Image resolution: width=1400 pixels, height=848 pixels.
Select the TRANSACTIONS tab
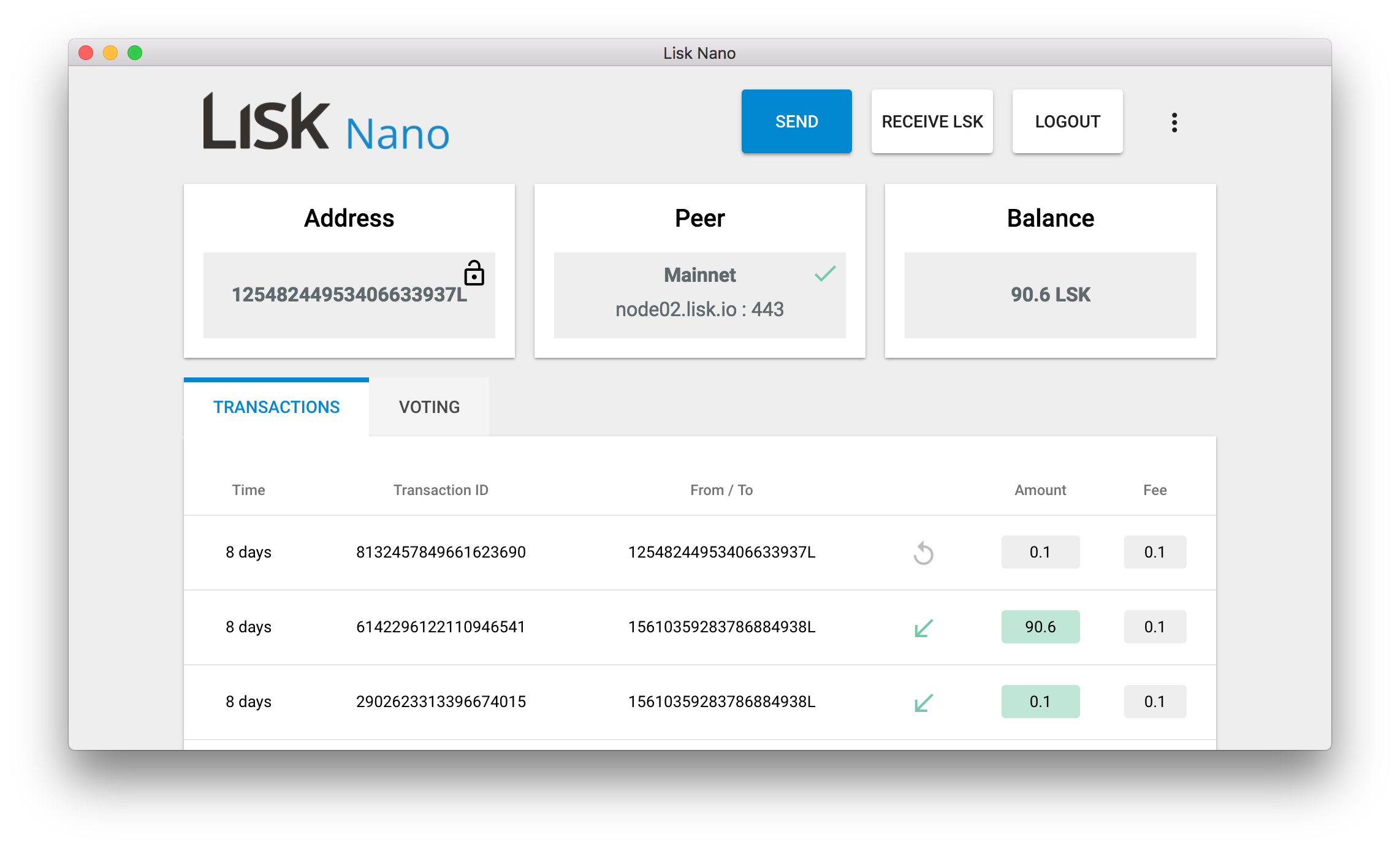276,407
